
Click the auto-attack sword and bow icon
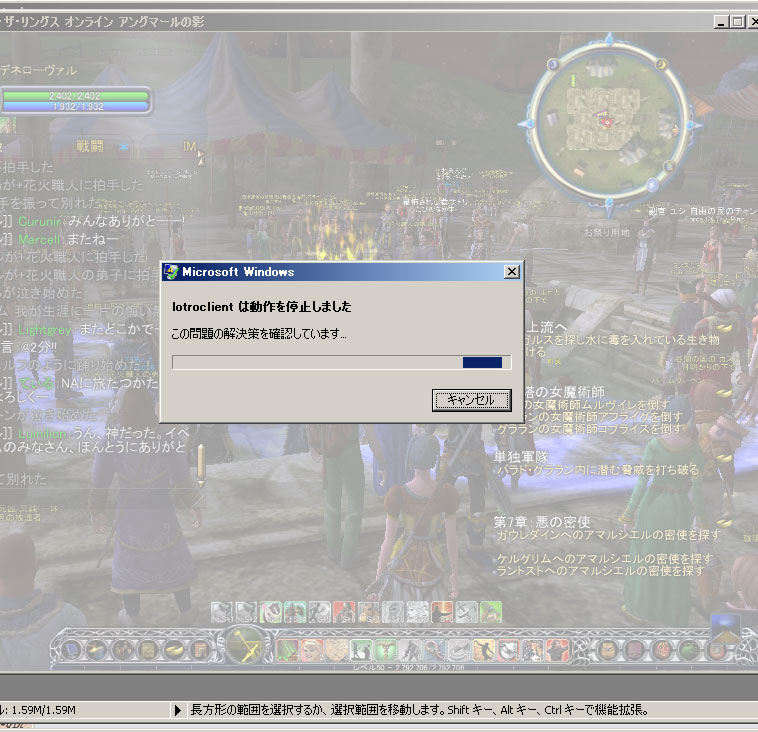coord(246,645)
